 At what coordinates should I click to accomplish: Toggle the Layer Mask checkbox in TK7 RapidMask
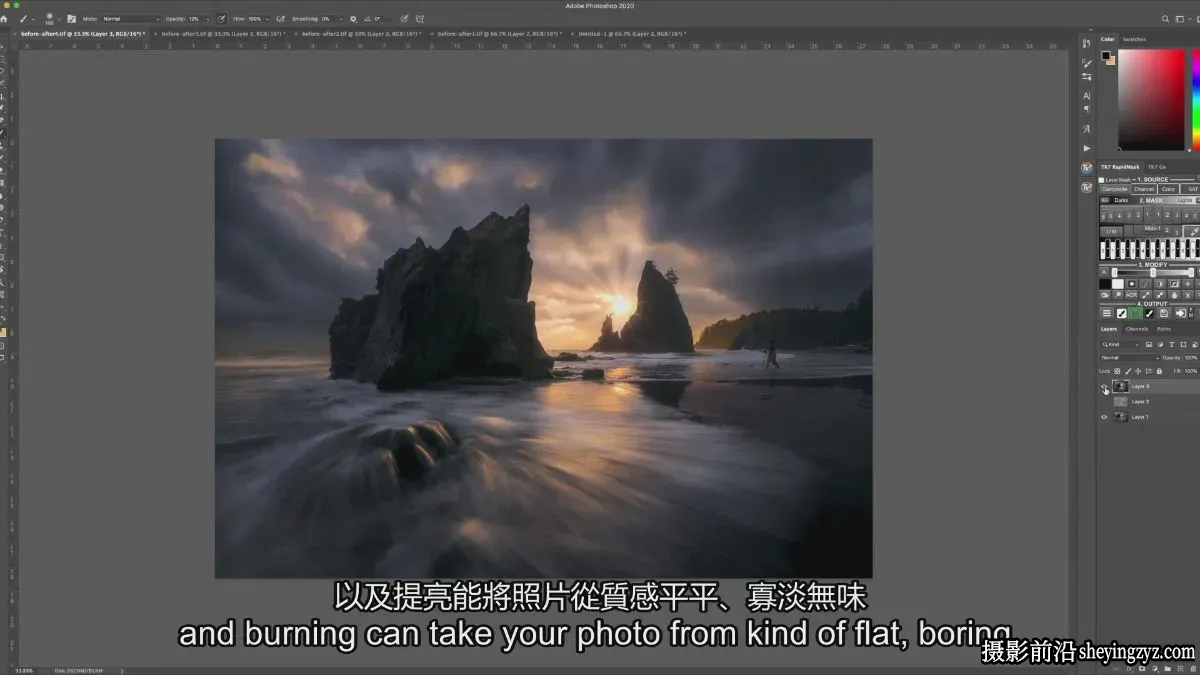pyautogui.click(x=1102, y=179)
